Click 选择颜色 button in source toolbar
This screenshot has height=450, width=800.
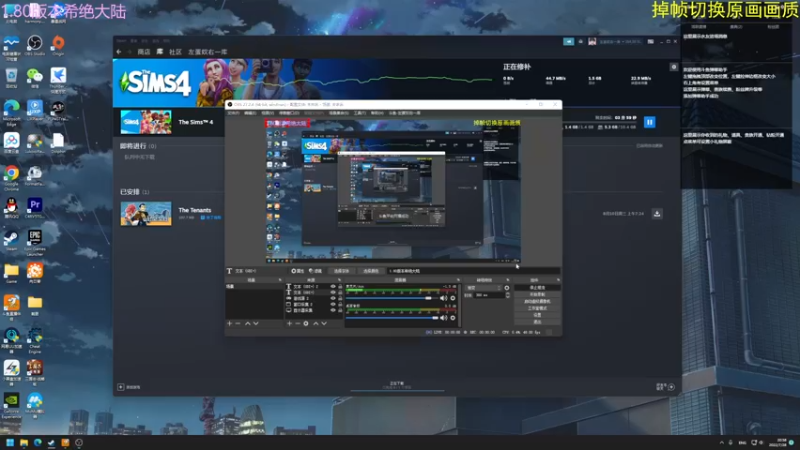pos(371,271)
